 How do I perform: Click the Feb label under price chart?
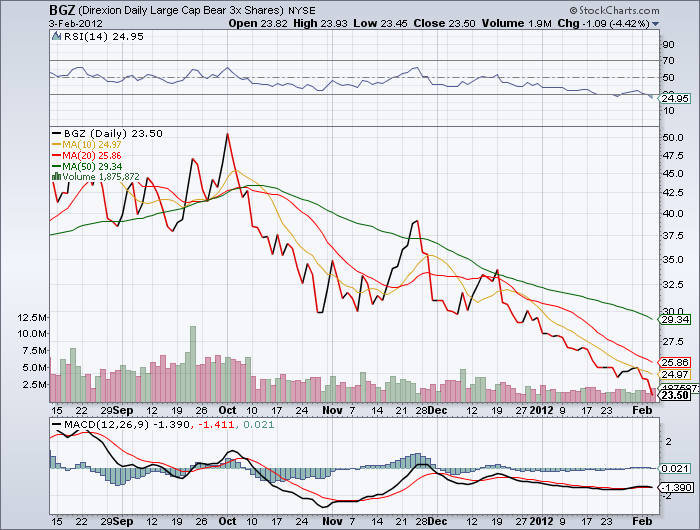point(642,410)
